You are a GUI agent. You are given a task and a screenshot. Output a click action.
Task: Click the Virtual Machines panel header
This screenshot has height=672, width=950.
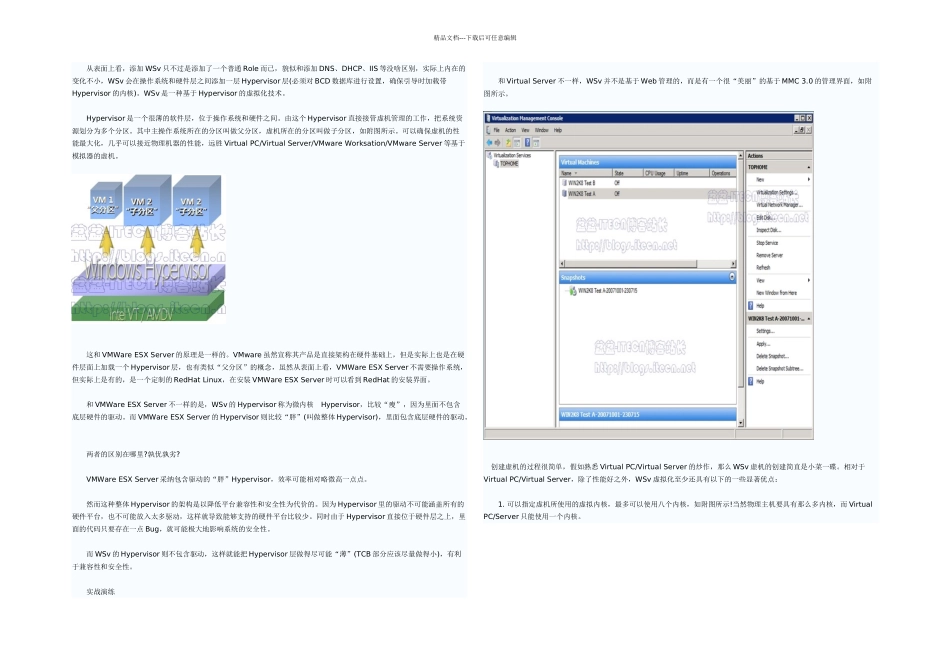[648, 162]
